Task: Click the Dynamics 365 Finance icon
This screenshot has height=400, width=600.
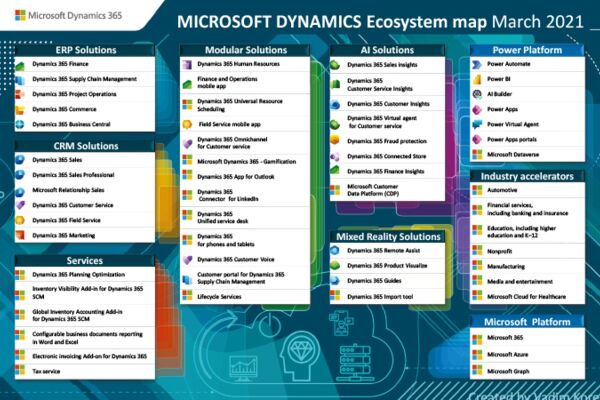Action: click(20, 66)
